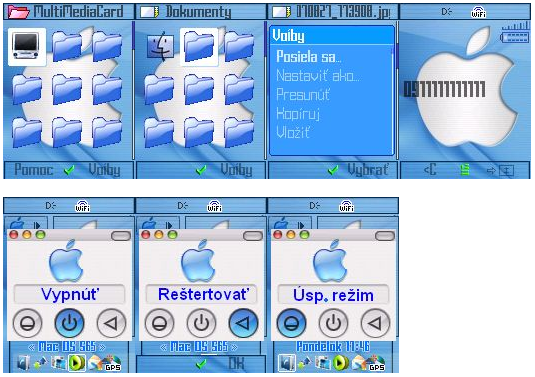Image resolution: width=535 pixels, height=377 pixels.
Task: Click the 'Reštartovať' label field
Action: [x=201, y=294]
